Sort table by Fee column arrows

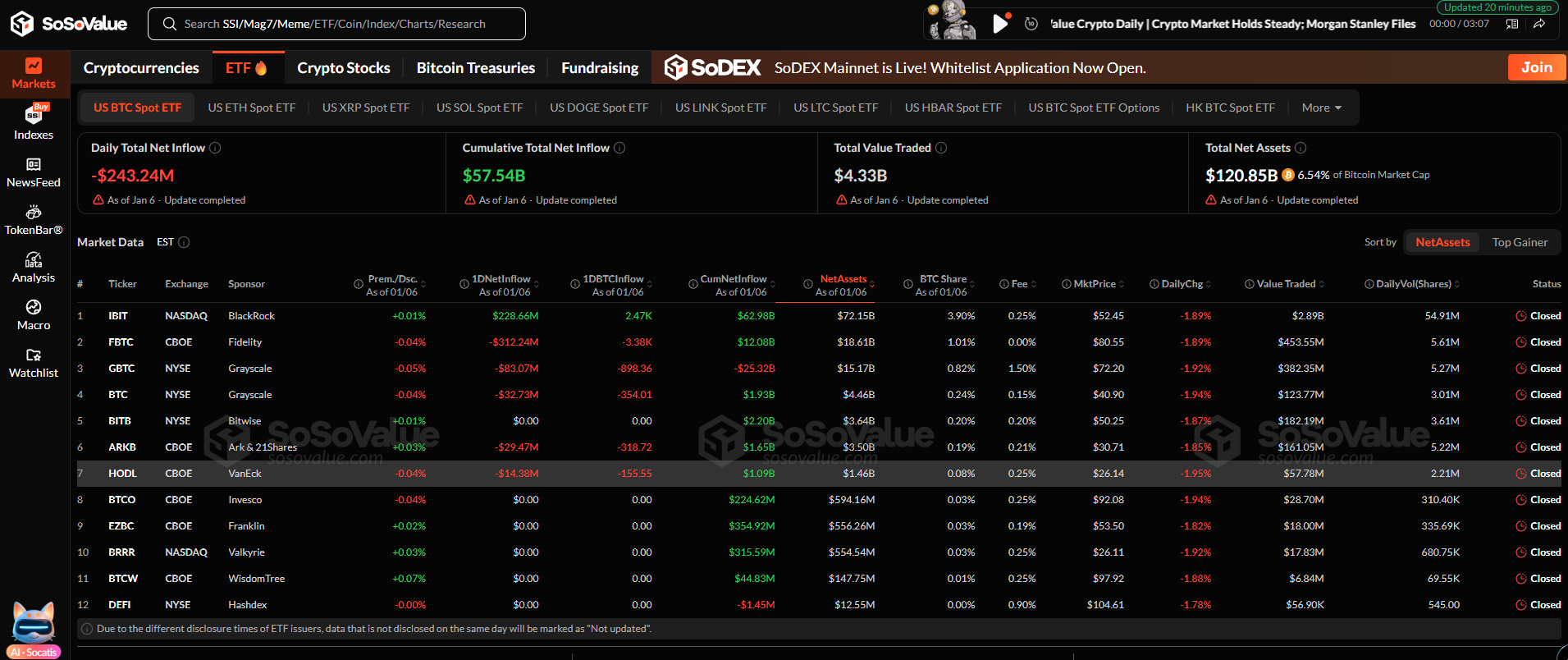(x=1034, y=284)
